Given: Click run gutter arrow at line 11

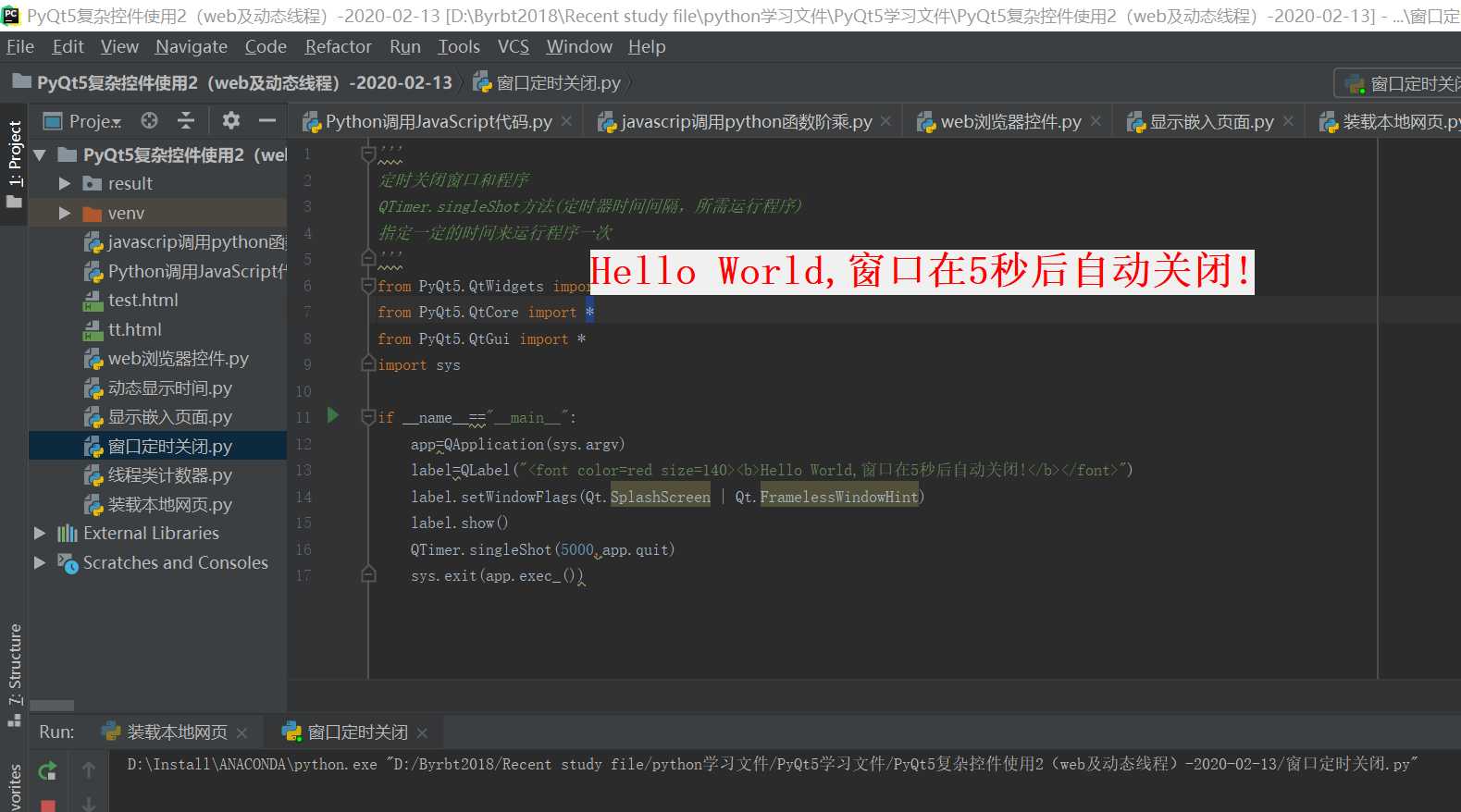Looking at the screenshot, I should [333, 415].
